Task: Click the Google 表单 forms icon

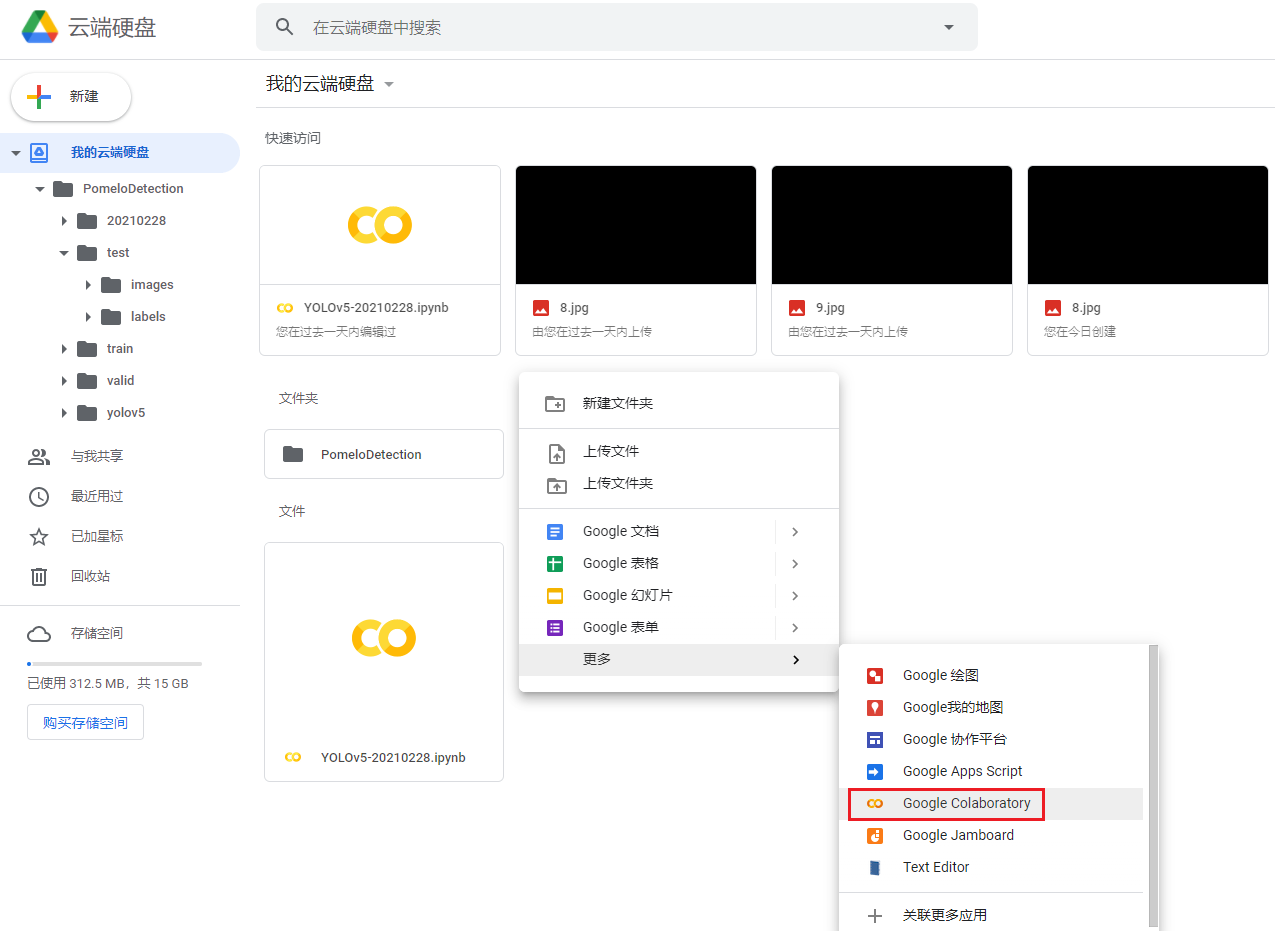Action: tap(555, 628)
